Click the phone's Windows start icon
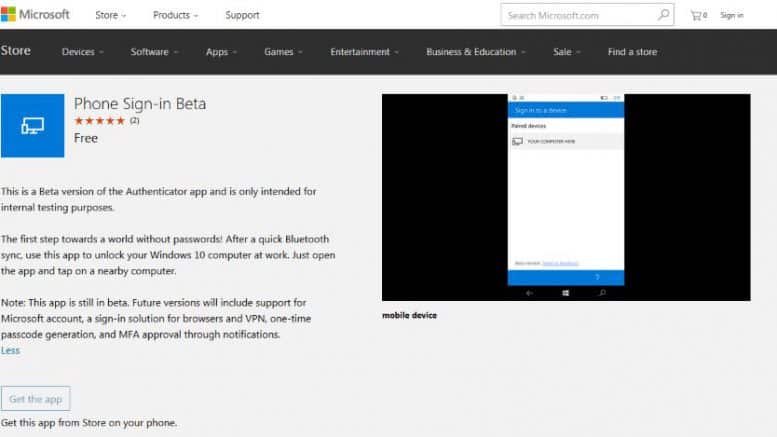777x437 pixels. pyautogui.click(x=566, y=293)
